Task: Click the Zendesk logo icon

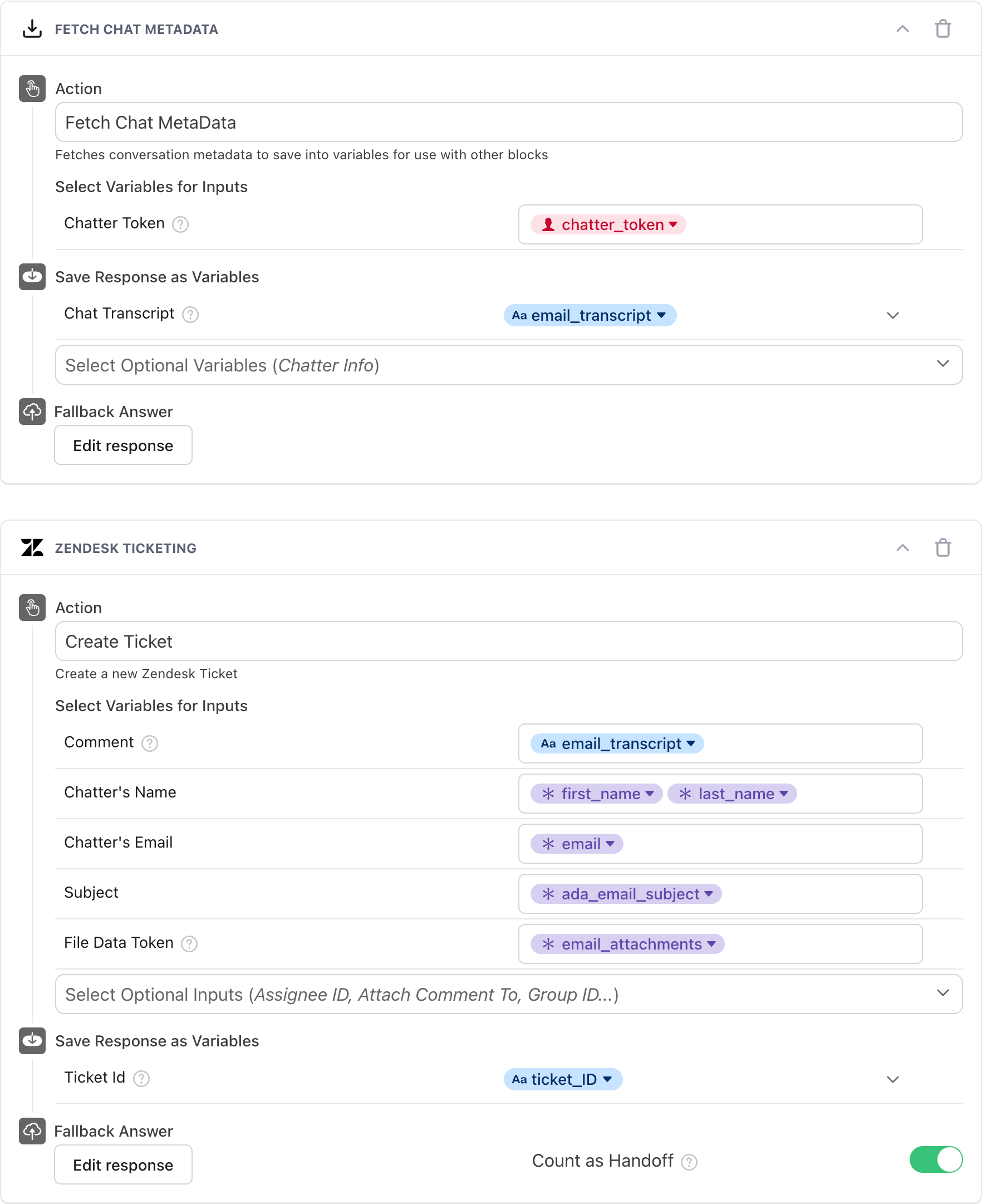Action: point(32,547)
